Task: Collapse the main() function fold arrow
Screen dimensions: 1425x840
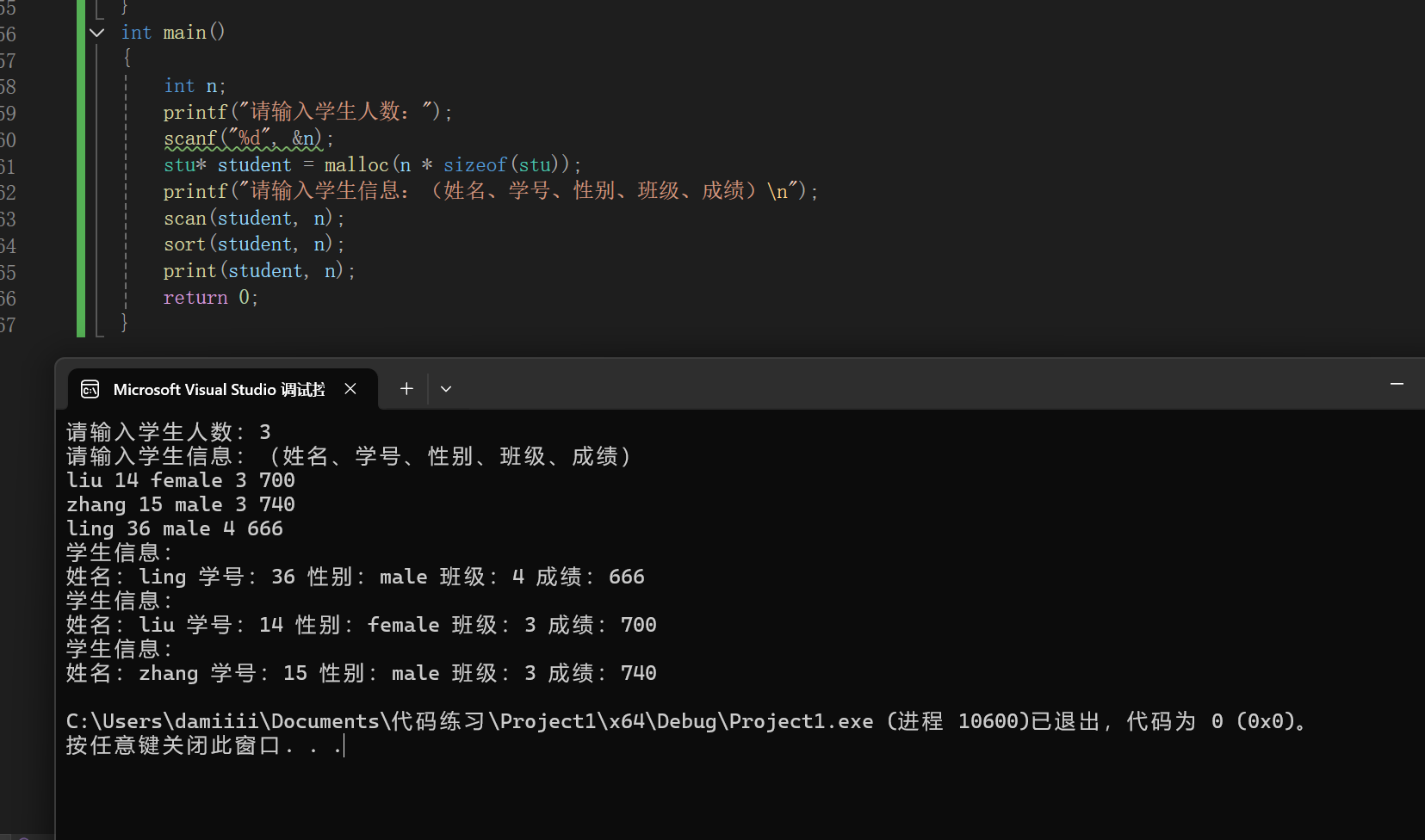Action: pyautogui.click(x=97, y=33)
